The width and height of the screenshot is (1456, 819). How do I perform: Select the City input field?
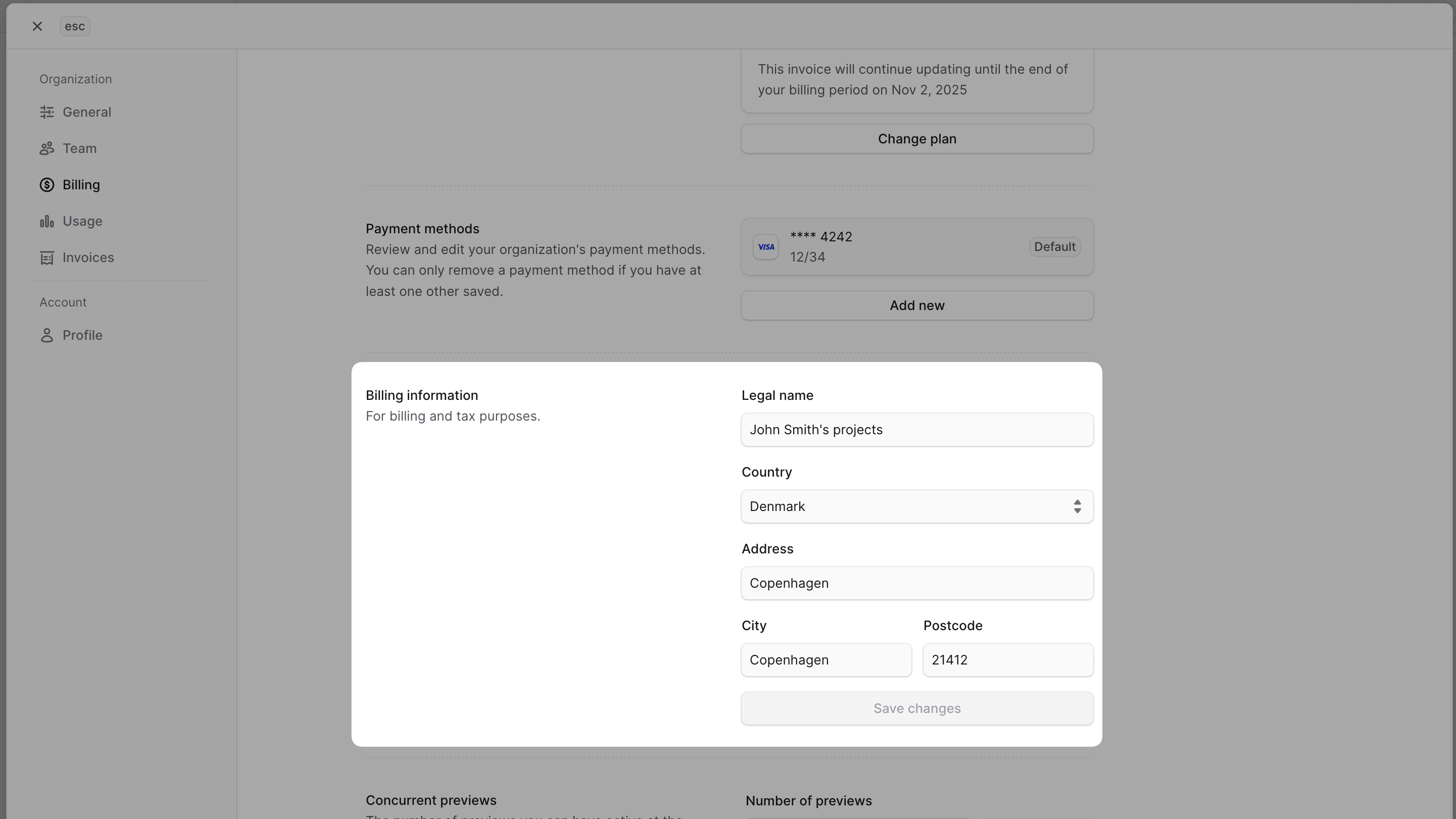tap(825, 660)
